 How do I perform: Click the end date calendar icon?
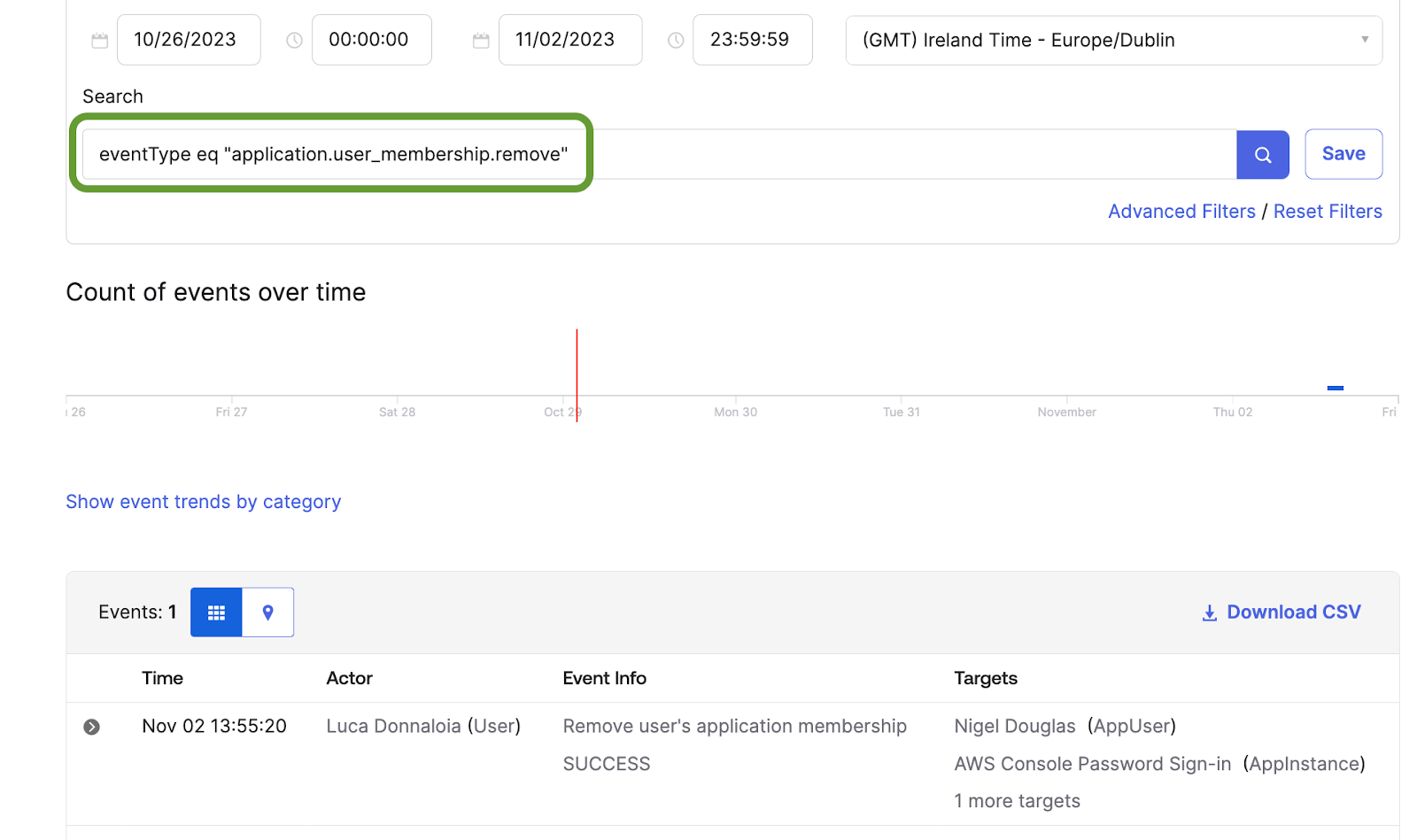tap(481, 41)
